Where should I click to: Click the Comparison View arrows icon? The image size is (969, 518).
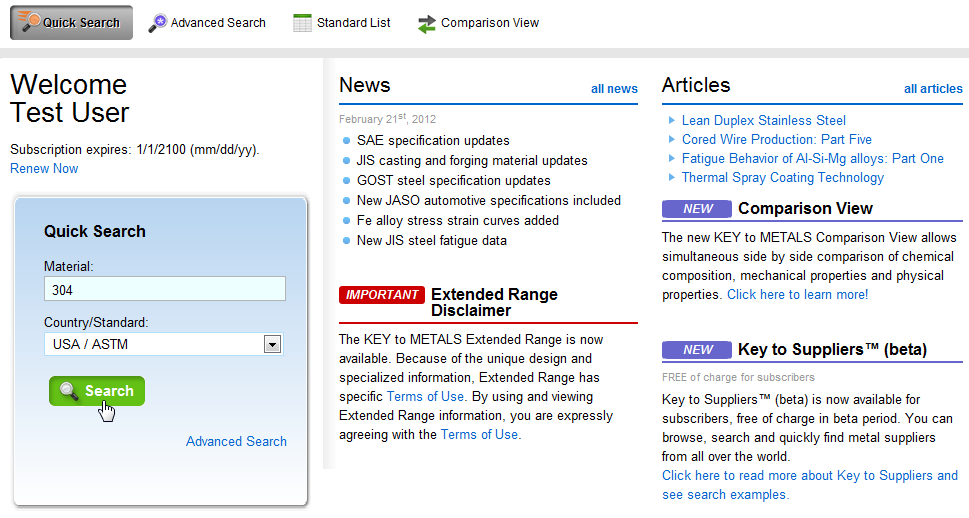426,24
